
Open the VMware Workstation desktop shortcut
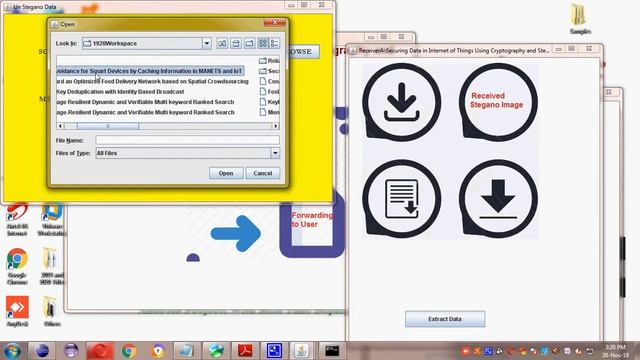51,220
